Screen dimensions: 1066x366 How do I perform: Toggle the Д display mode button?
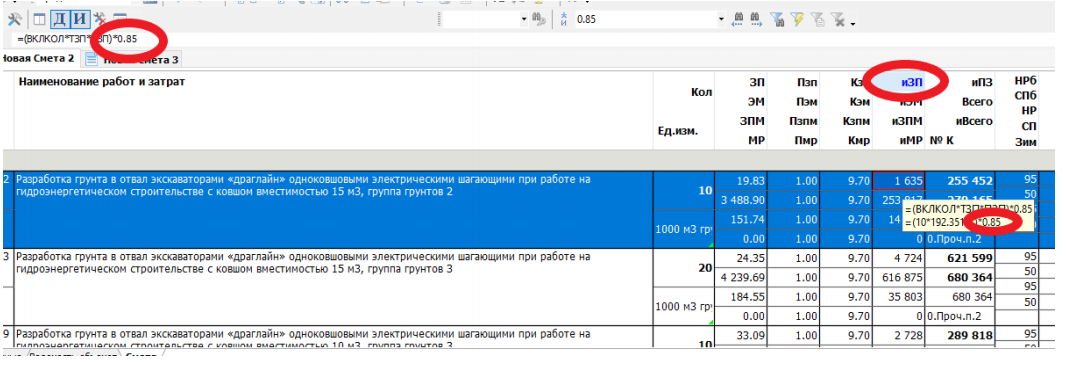click(x=60, y=19)
